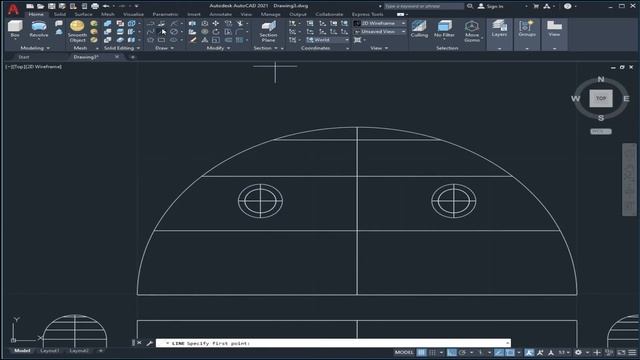The width and height of the screenshot is (640, 360).
Task: Click the Smooth Object mesh tool
Action: coord(77,31)
